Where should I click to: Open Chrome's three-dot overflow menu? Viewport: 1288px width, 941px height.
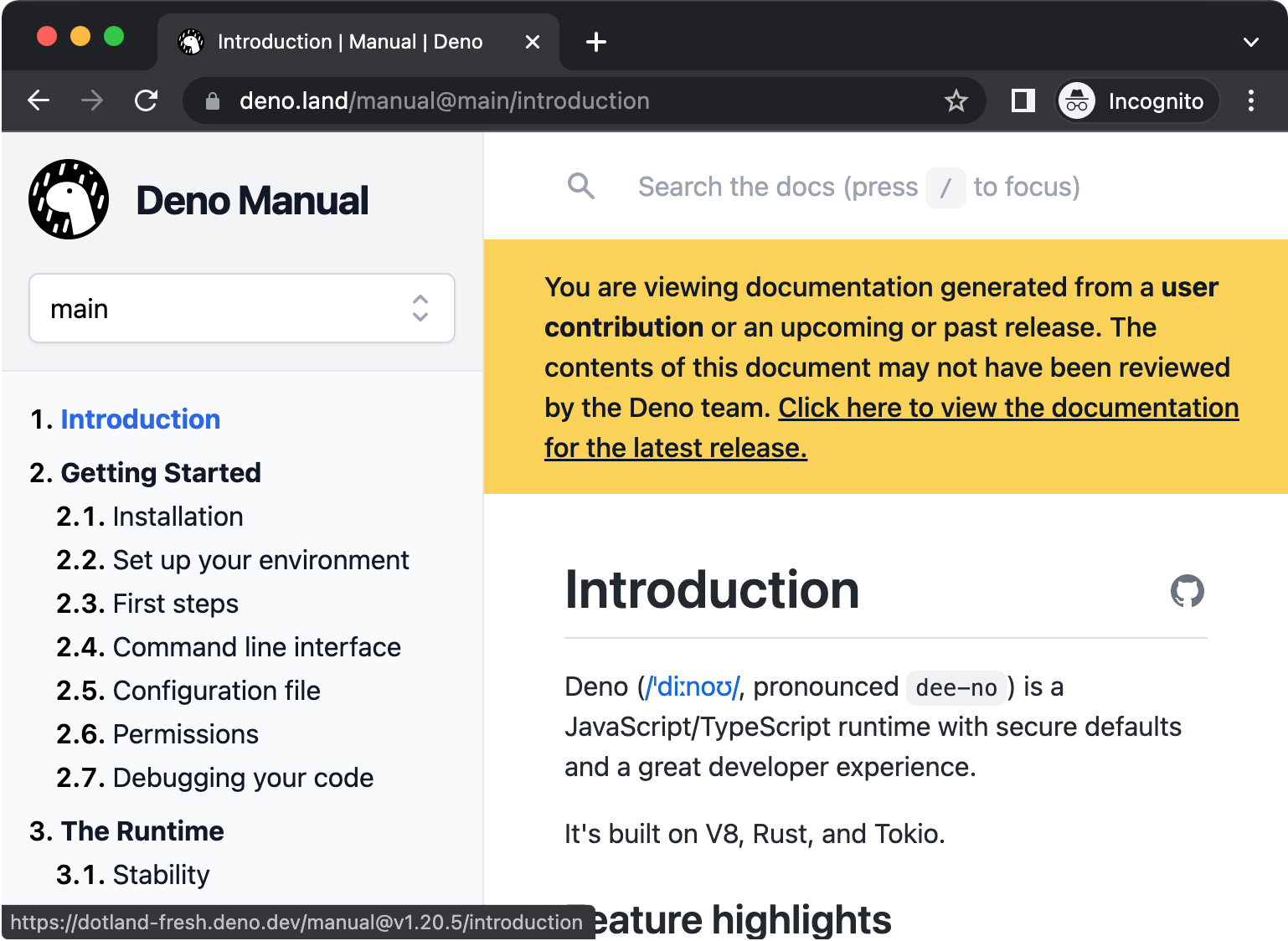pyautogui.click(x=1250, y=100)
